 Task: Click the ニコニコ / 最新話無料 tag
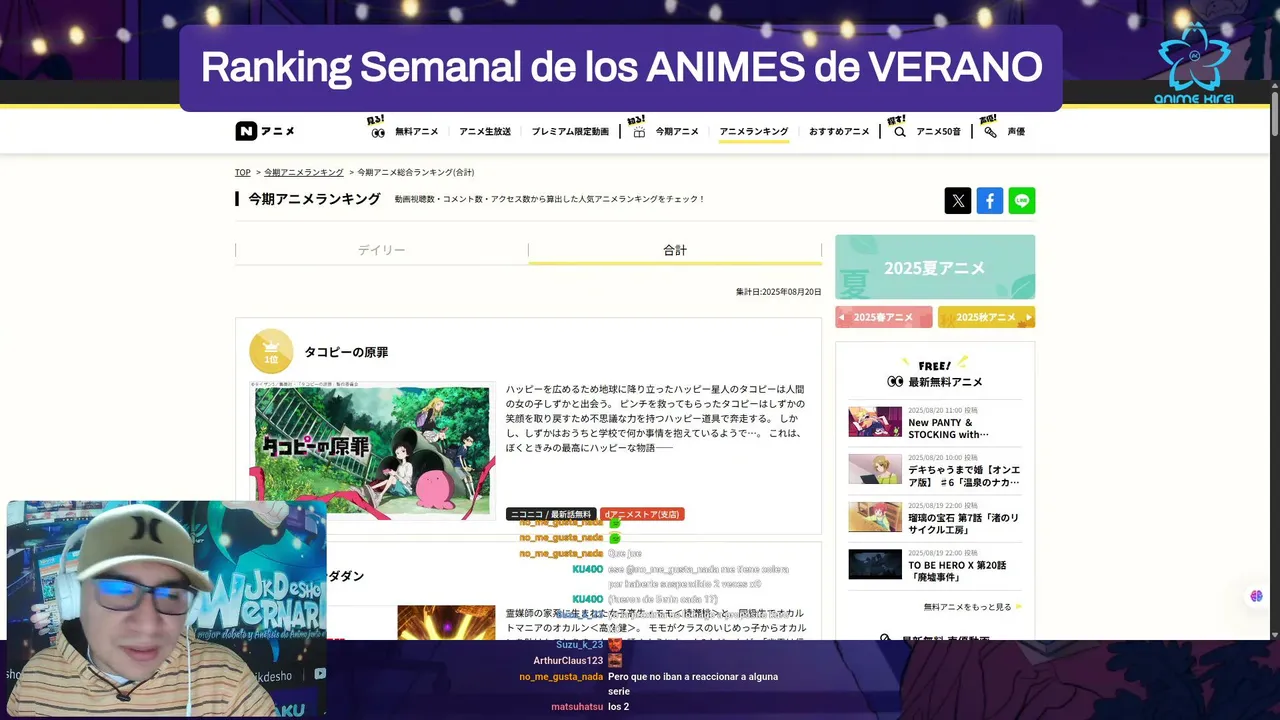(551, 514)
